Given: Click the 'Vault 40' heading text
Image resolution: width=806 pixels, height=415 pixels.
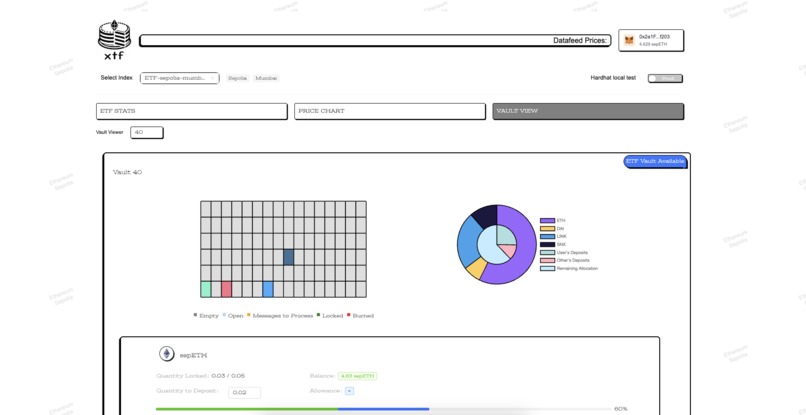Looking at the screenshot, I should [127, 172].
